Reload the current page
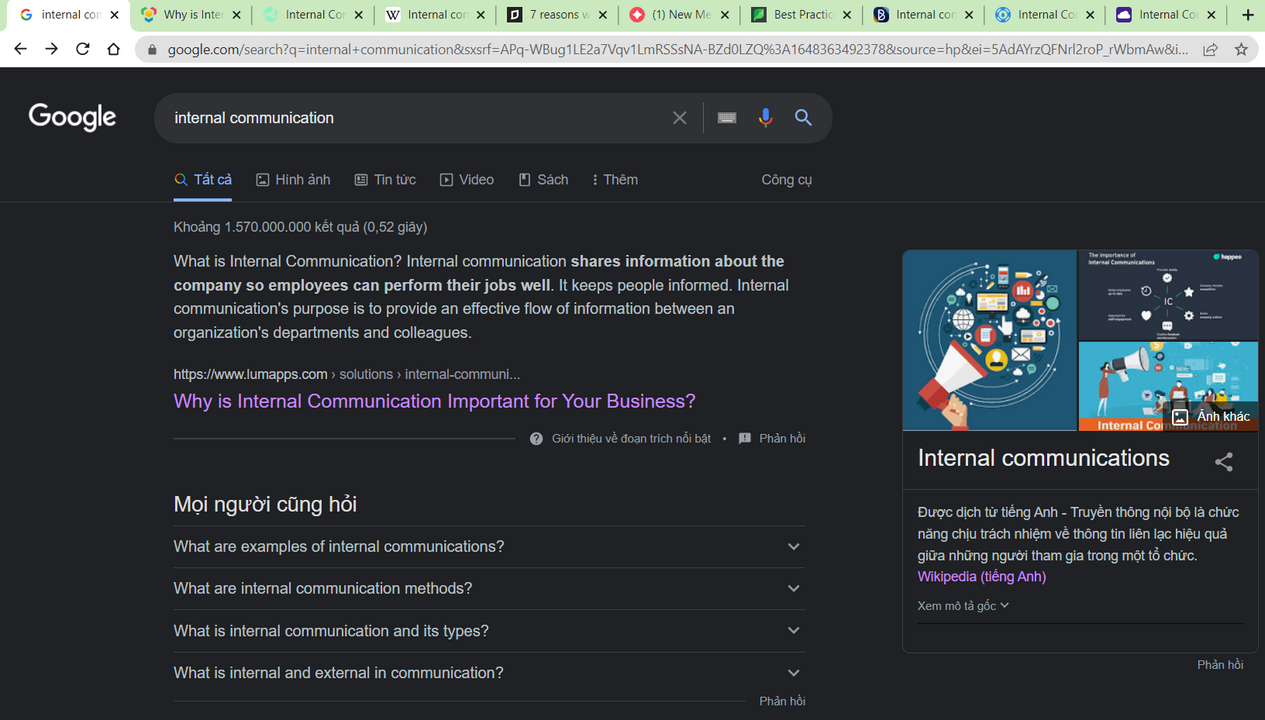 [x=82, y=48]
